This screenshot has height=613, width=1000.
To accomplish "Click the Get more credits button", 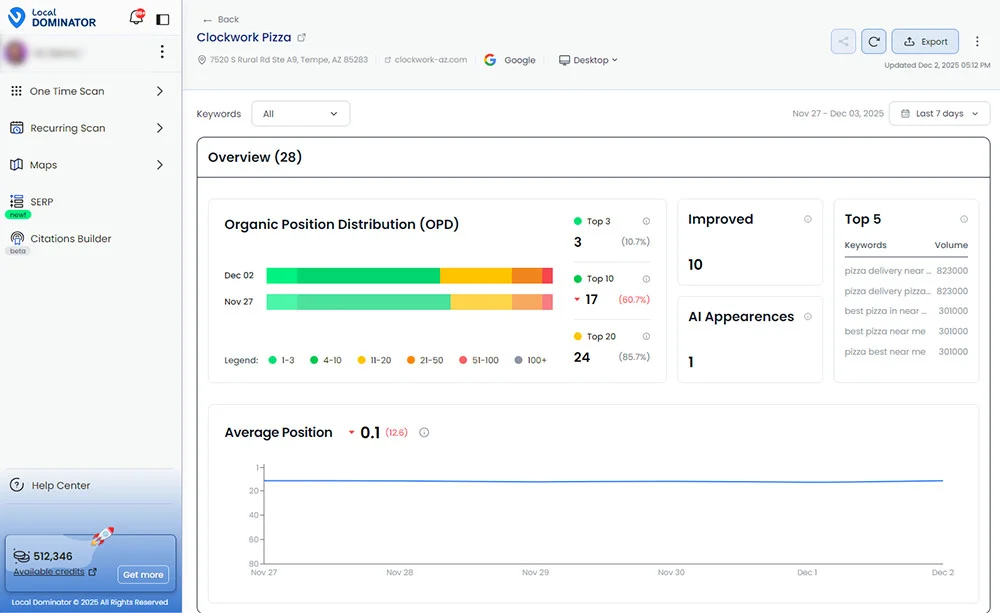I will [143, 575].
